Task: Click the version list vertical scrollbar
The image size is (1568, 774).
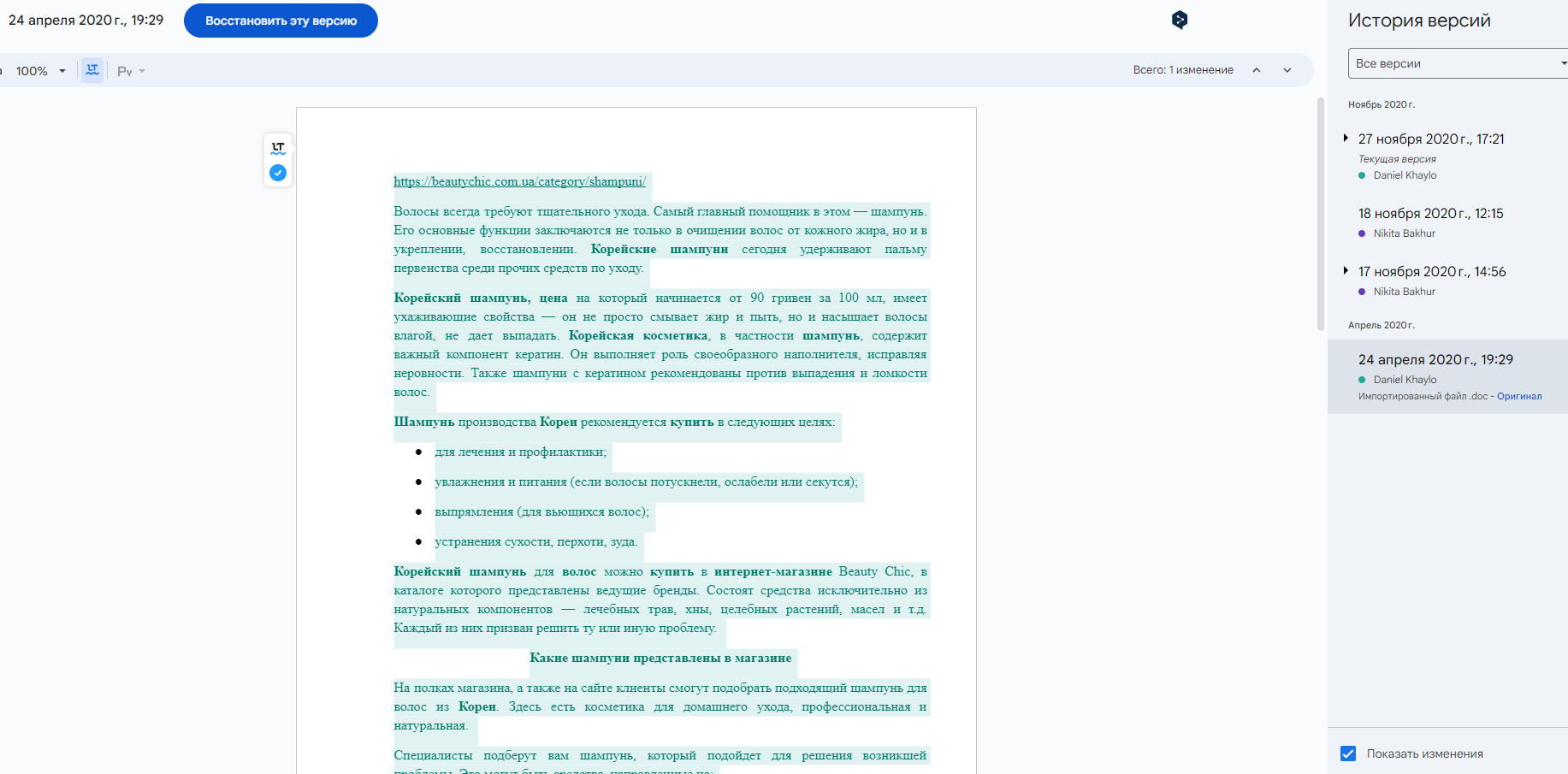Action: coord(1320,214)
